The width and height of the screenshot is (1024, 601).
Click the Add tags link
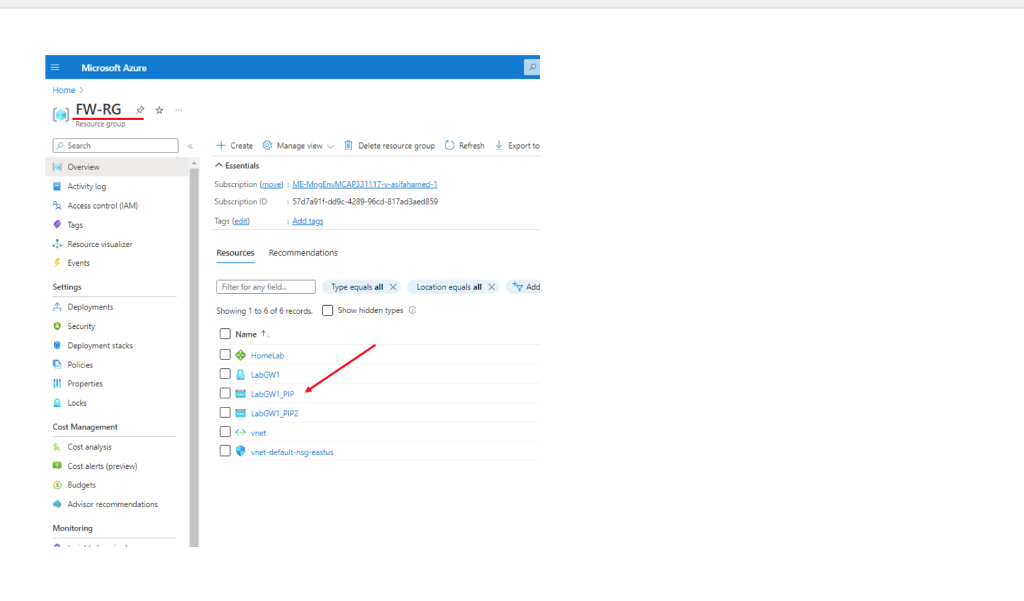[x=306, y=221]
